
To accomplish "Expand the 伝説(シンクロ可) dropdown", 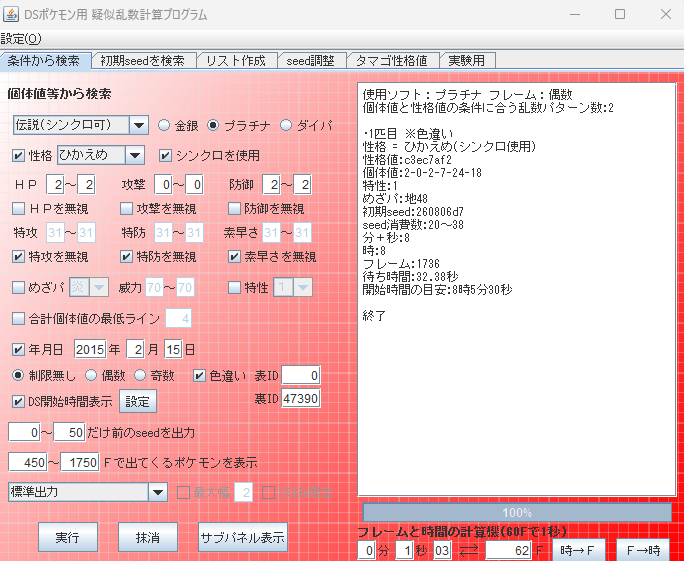I will [139, 126].
